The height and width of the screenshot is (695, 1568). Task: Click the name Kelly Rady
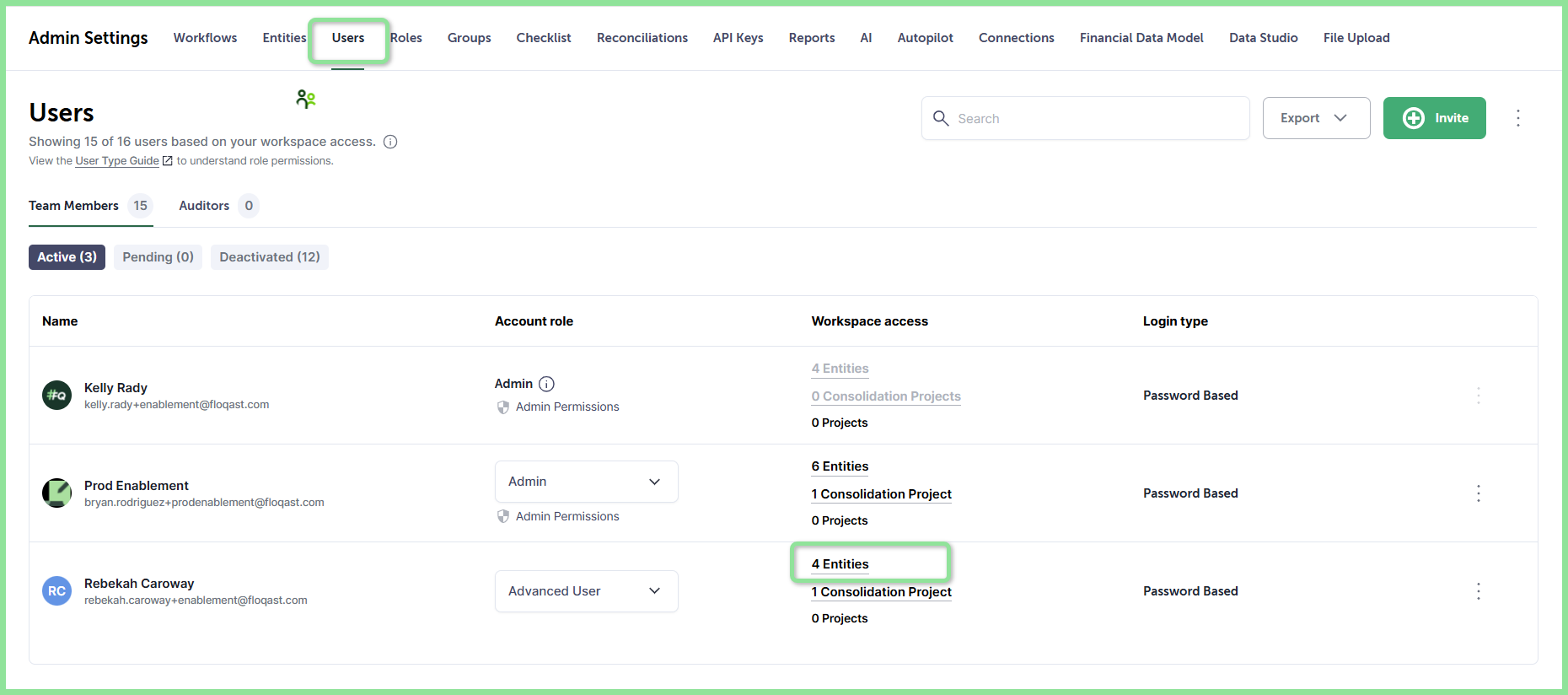pyautogui.click(x=115, y=388)
